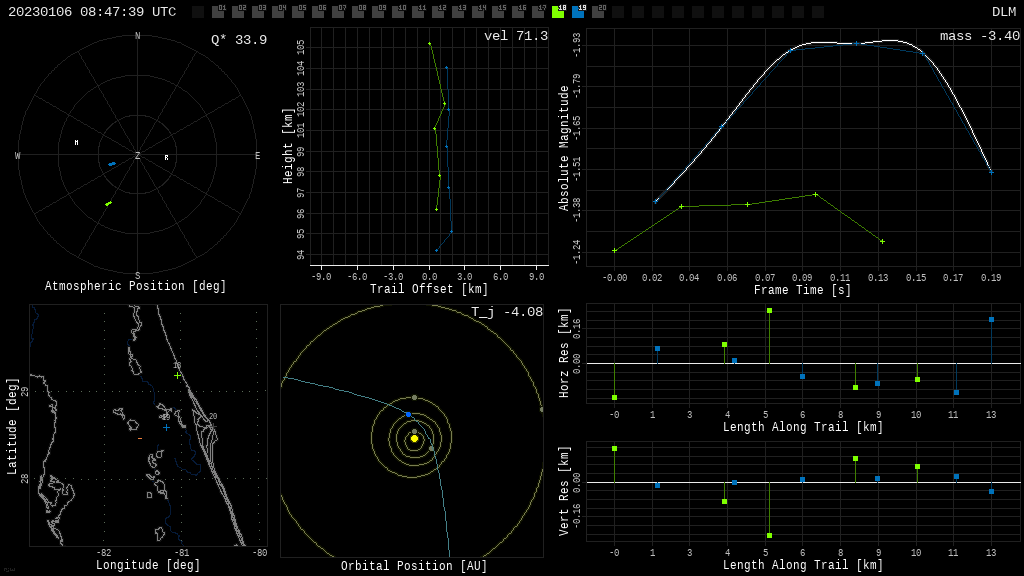Viewport: 1024px width, 576px height.
Task: Select station indicator square 11
Action: 418,12
